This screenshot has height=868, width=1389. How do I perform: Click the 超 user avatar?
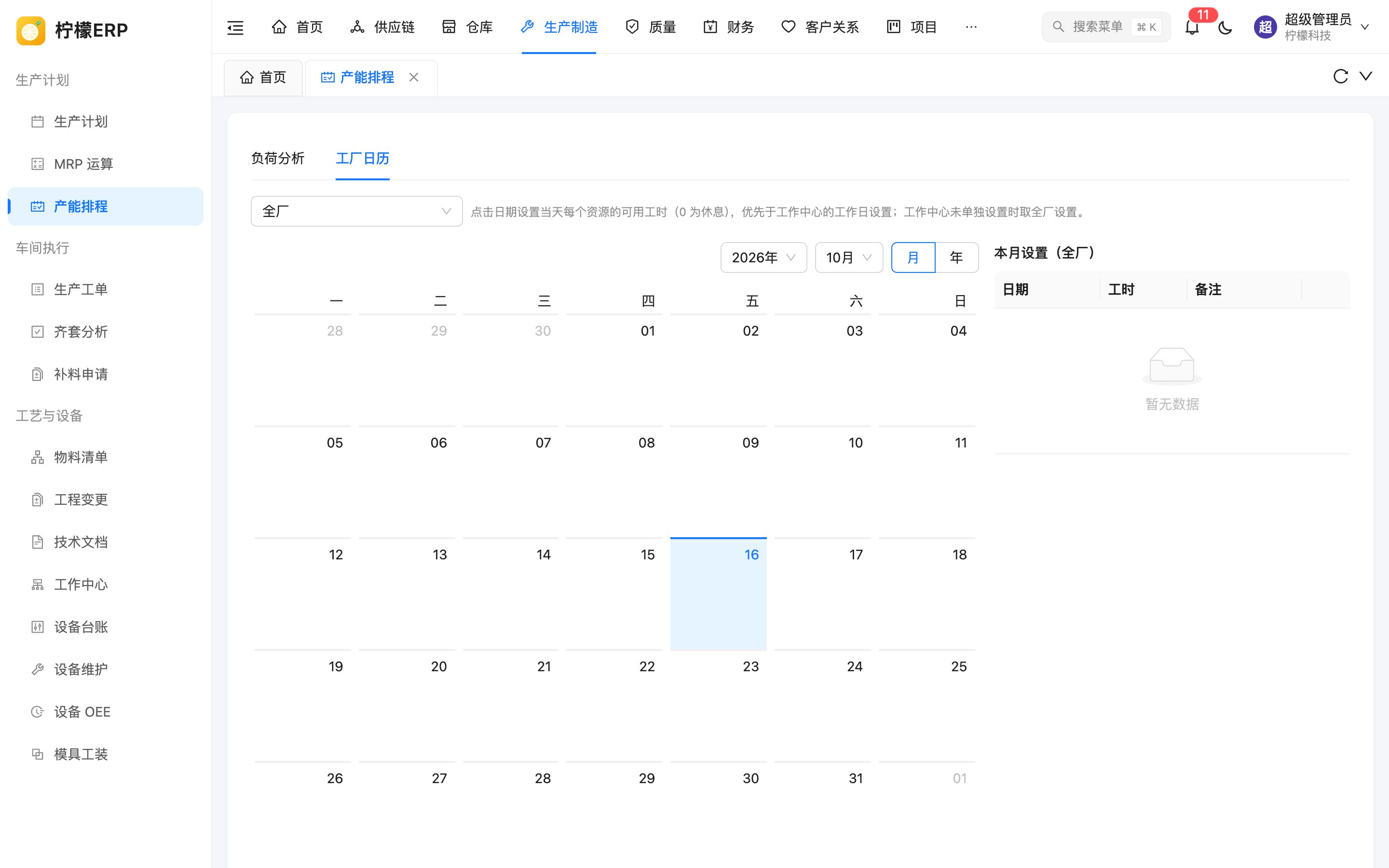1265,27
